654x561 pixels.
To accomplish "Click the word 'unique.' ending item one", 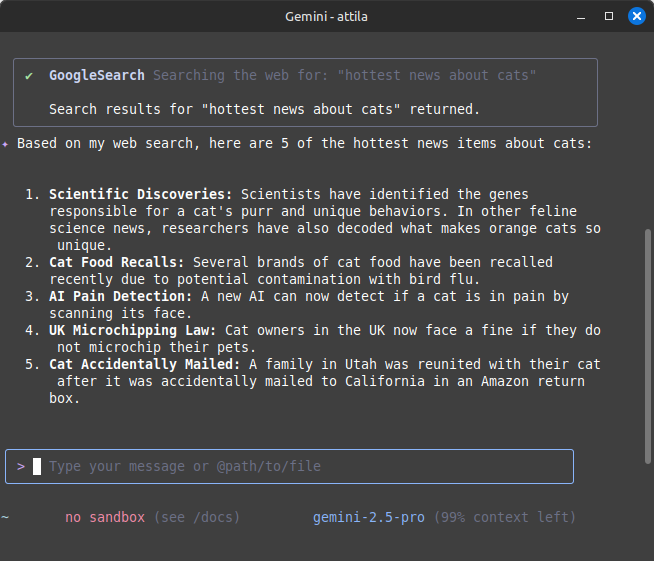I will coord(85,246).
